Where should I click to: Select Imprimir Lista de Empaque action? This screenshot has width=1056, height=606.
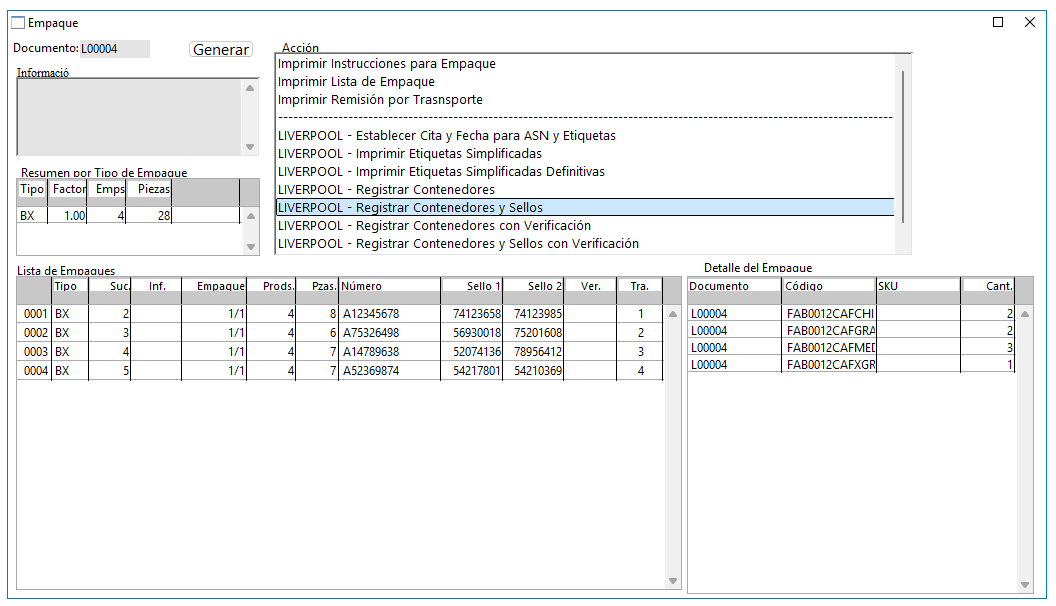356,82
